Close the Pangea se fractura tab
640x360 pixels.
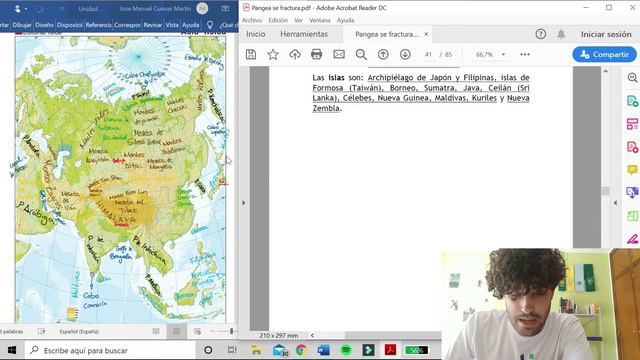[426, 34]
